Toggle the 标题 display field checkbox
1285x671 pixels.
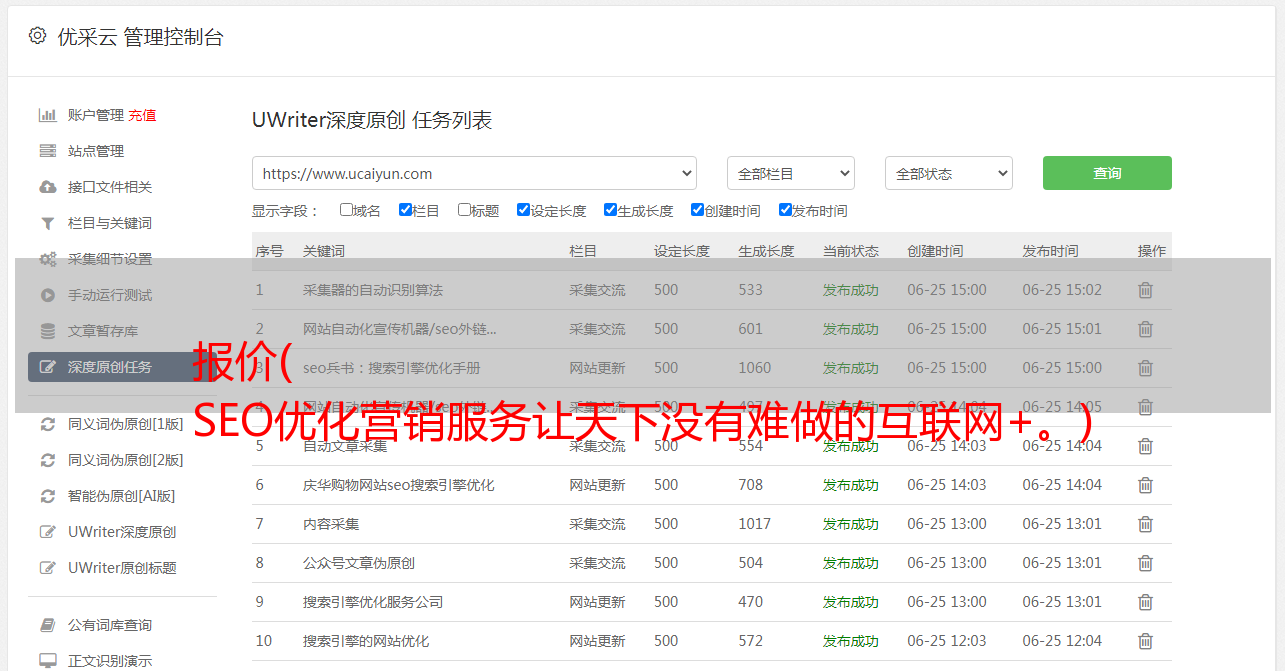464,210
